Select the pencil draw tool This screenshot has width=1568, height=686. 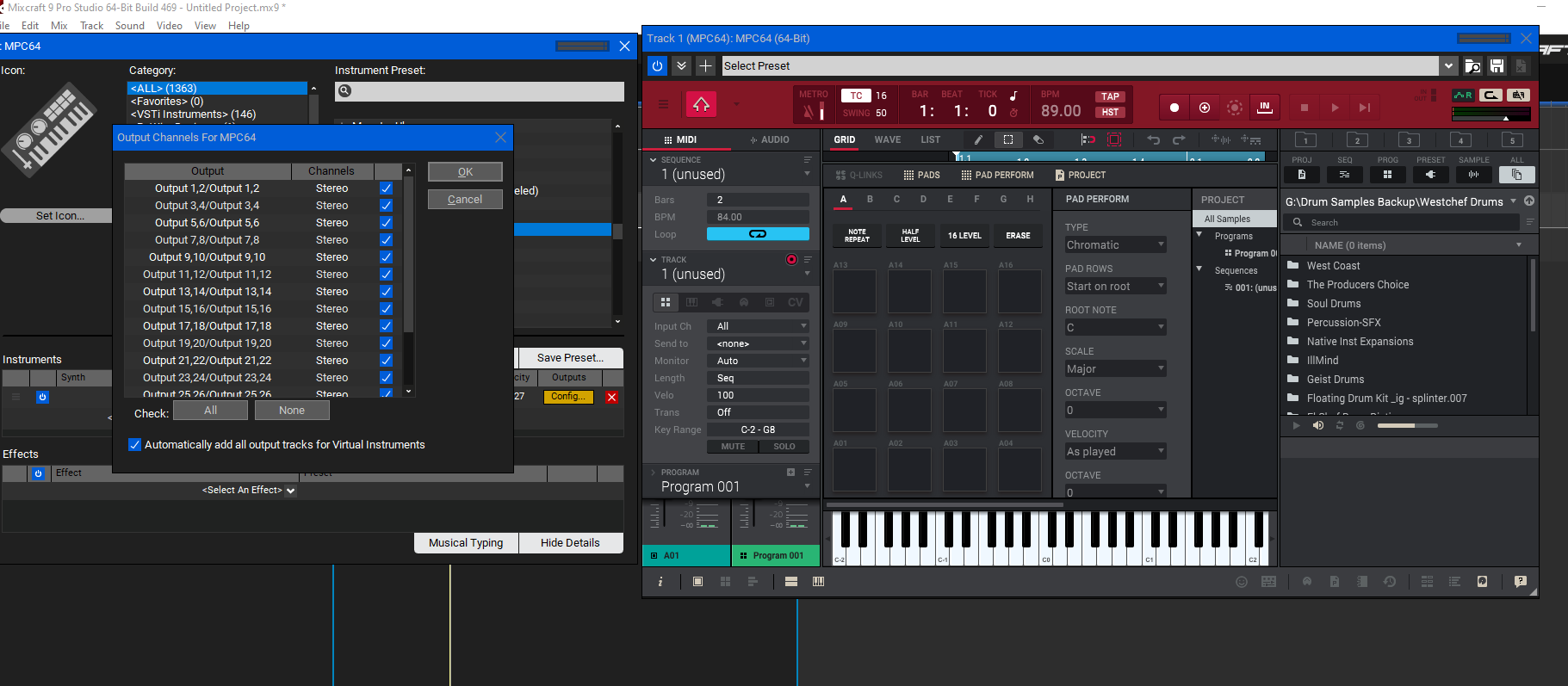[979, 139]
